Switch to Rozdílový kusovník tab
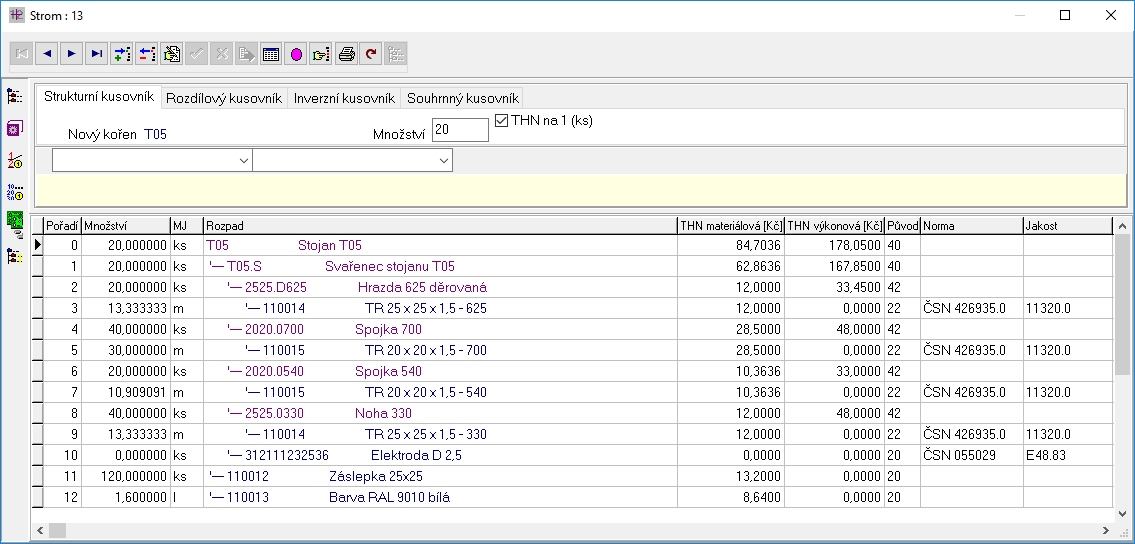Screen dimensions: 1135x544 (224, 98)
